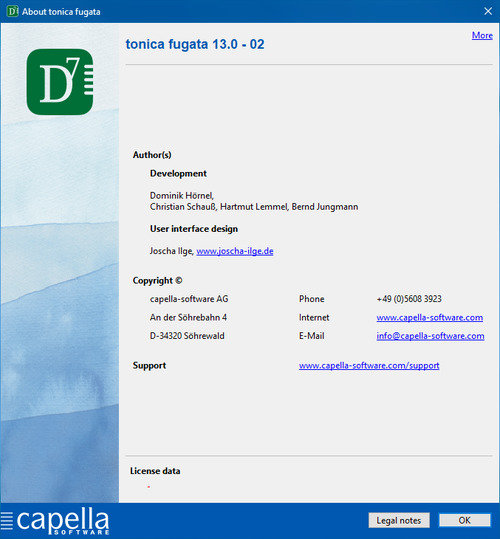The width and height of the screenshot is (500, 539).
Task: Open www.capella-software.com/support link
Action: pos(369,365)
